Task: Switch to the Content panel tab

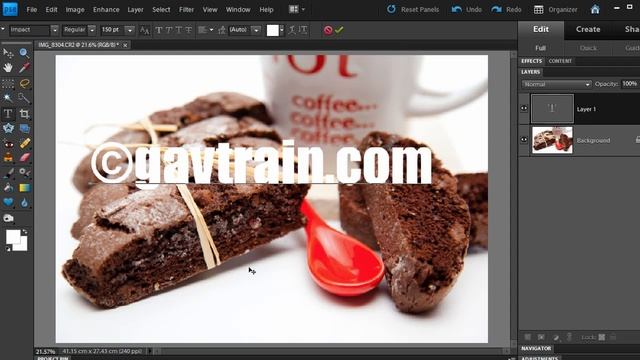Action: tap(560, 61)
